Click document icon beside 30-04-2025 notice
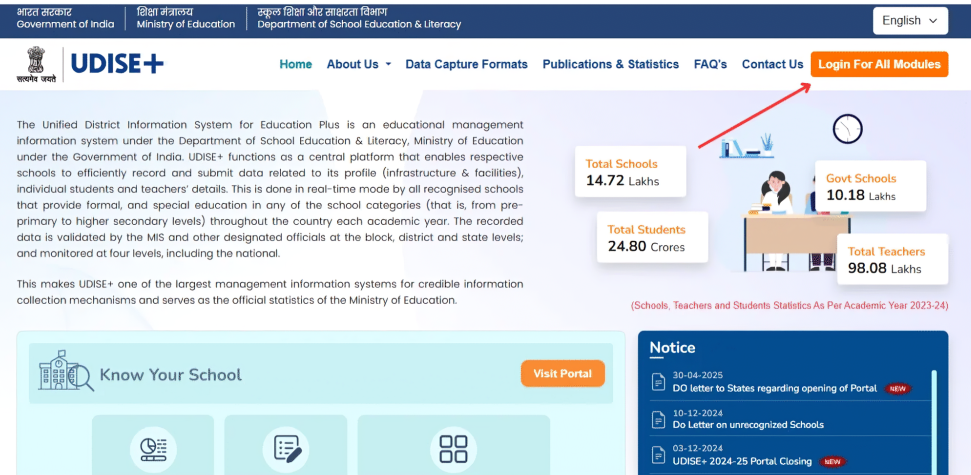The width and height of the screenshot is (971, 475). click(x=658, y=382)
